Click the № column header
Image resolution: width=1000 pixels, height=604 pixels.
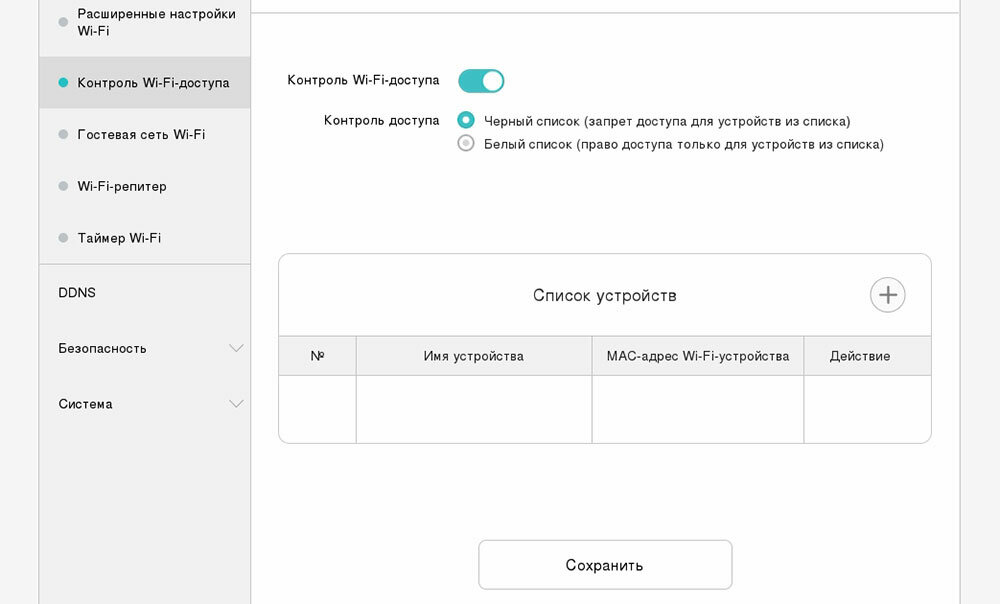point(318,356)
